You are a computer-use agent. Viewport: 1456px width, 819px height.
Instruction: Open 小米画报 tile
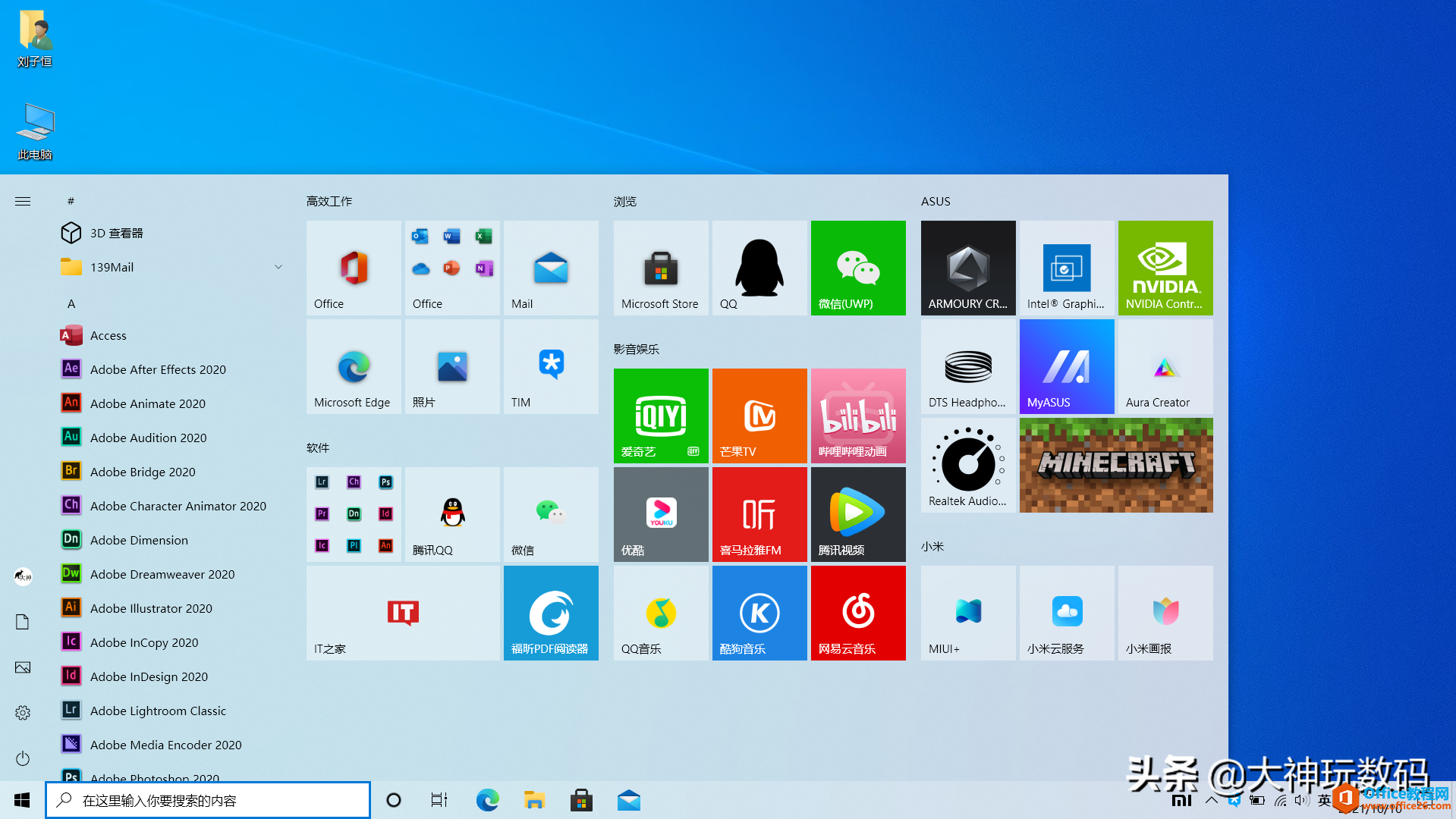pyautogui.click(x=1165, y=613)
